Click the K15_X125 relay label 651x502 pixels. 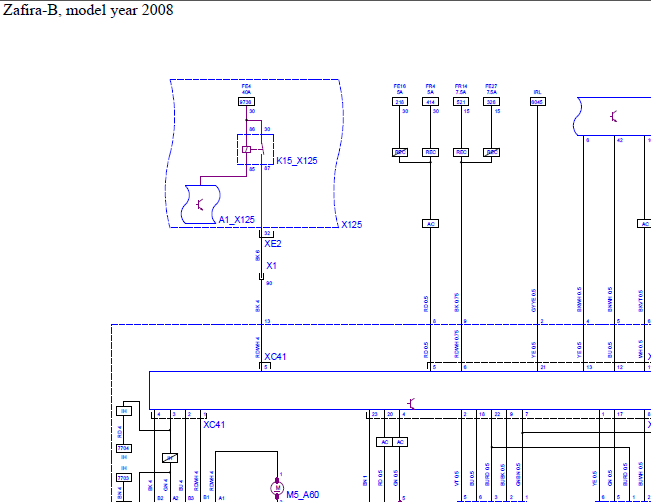297,161
